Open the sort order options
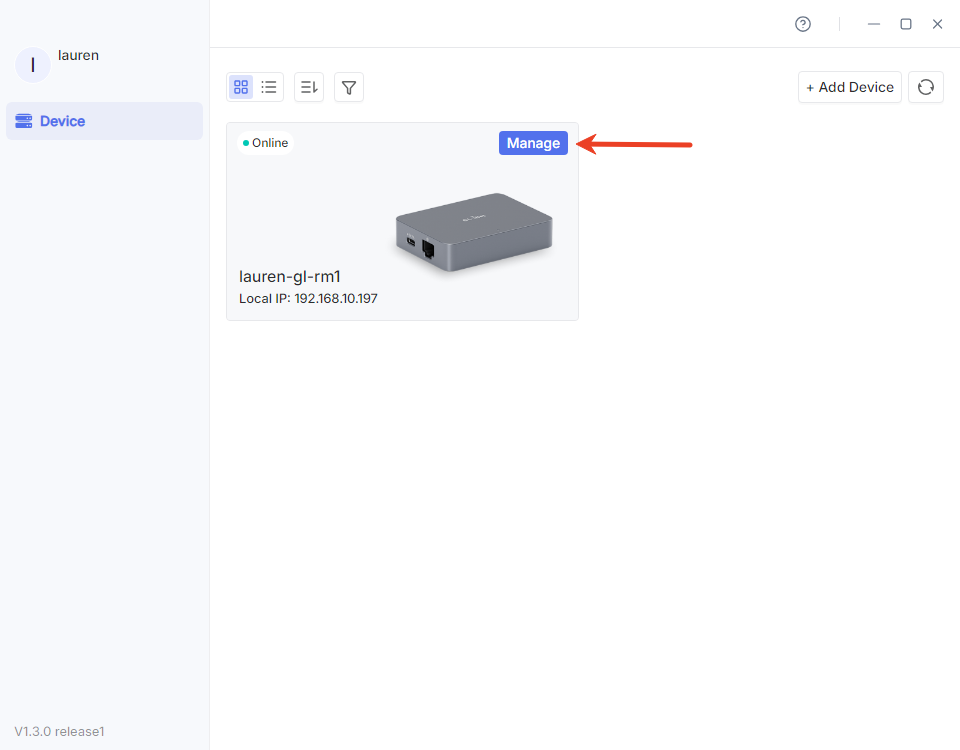 tap(309, 87)
